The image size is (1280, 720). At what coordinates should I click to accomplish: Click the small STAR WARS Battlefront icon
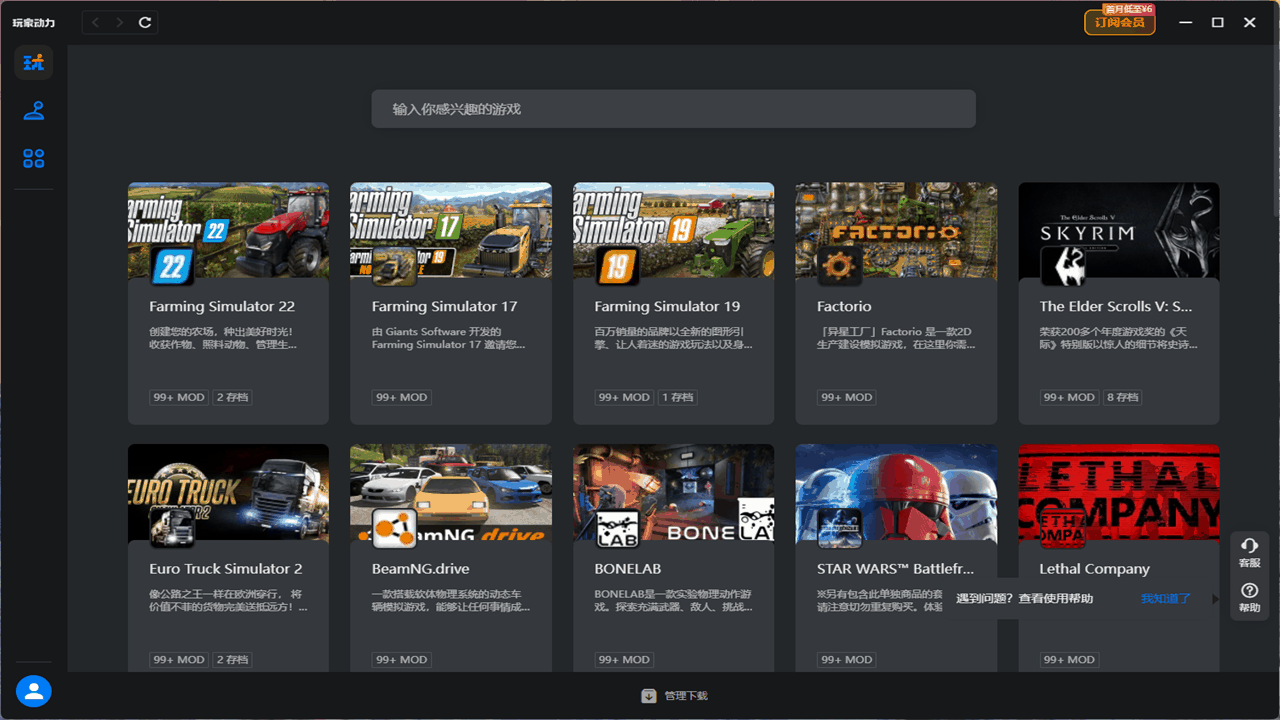pyautogui.click(x=839, y=528)
